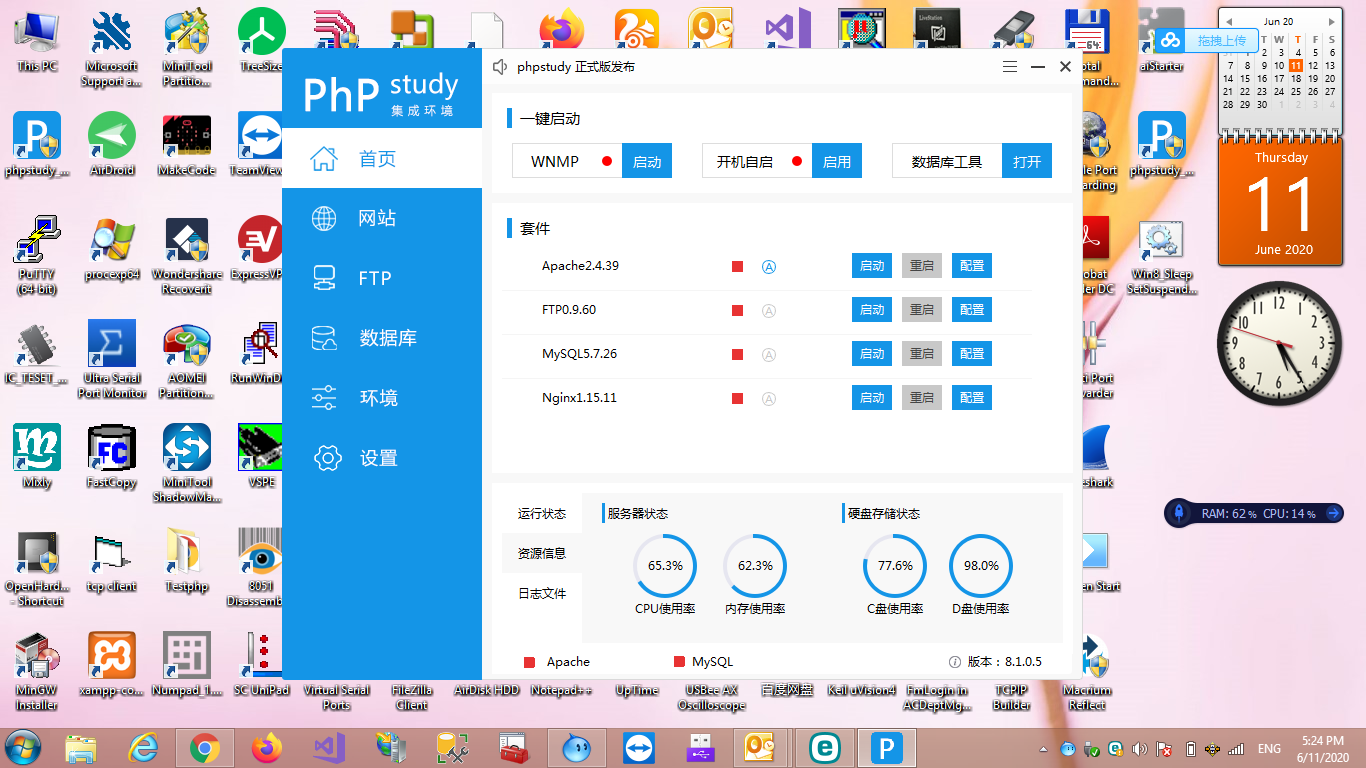Click the CPU使用率 65.3% gauge

(665, 566)
